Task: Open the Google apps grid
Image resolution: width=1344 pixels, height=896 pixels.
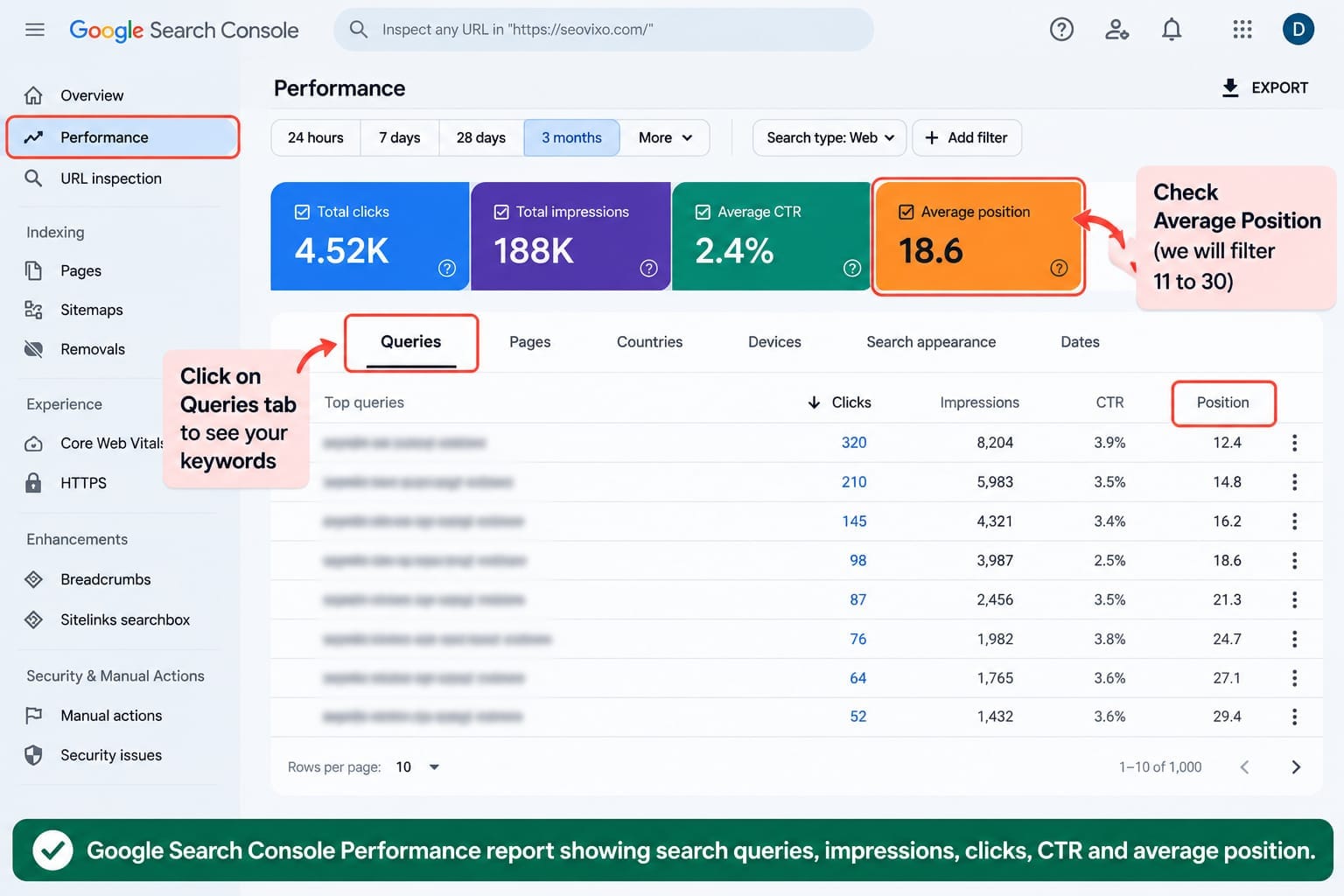Action: click(x=1242, y=30)
